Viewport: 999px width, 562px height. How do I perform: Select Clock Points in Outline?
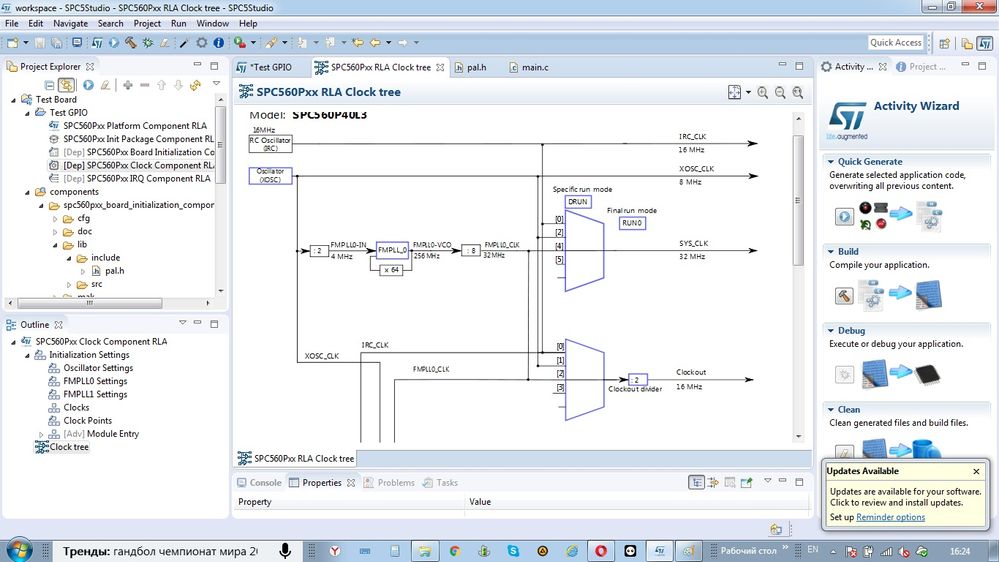pos(87,421)
